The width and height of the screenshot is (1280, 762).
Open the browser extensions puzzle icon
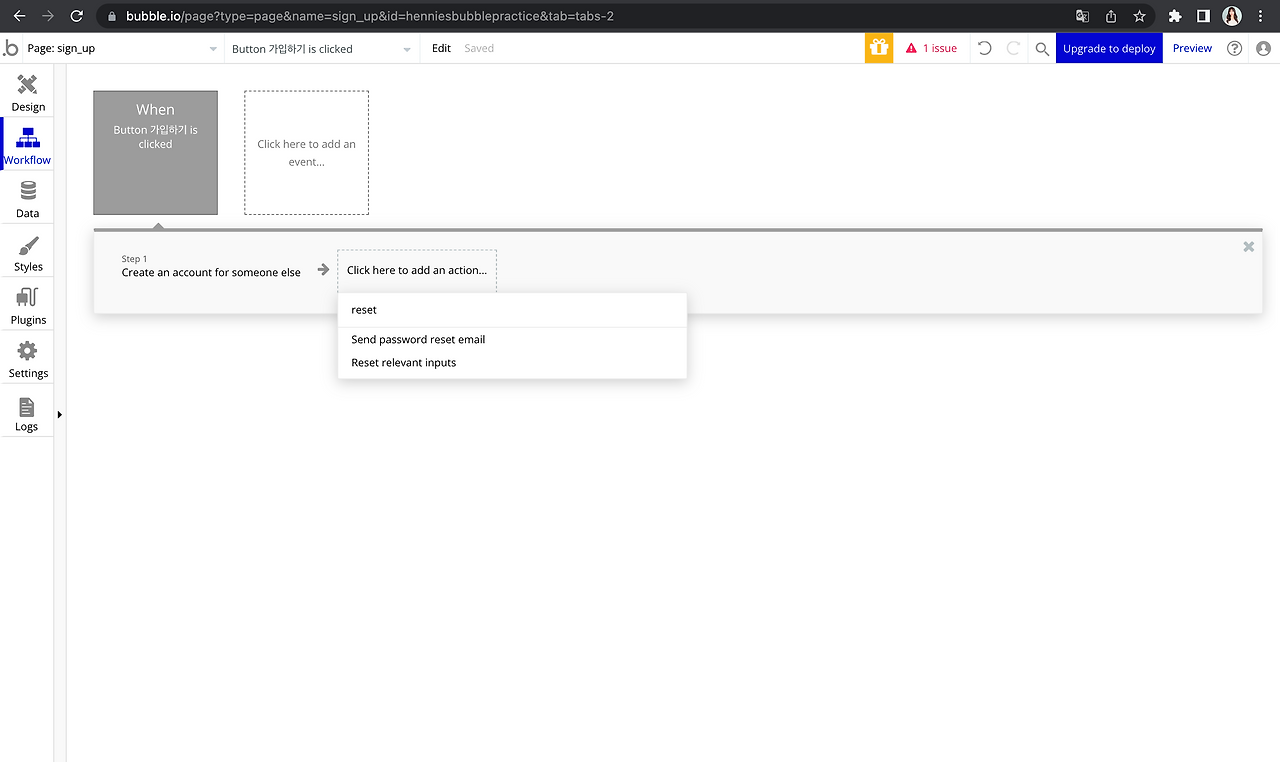point(1175,16)
